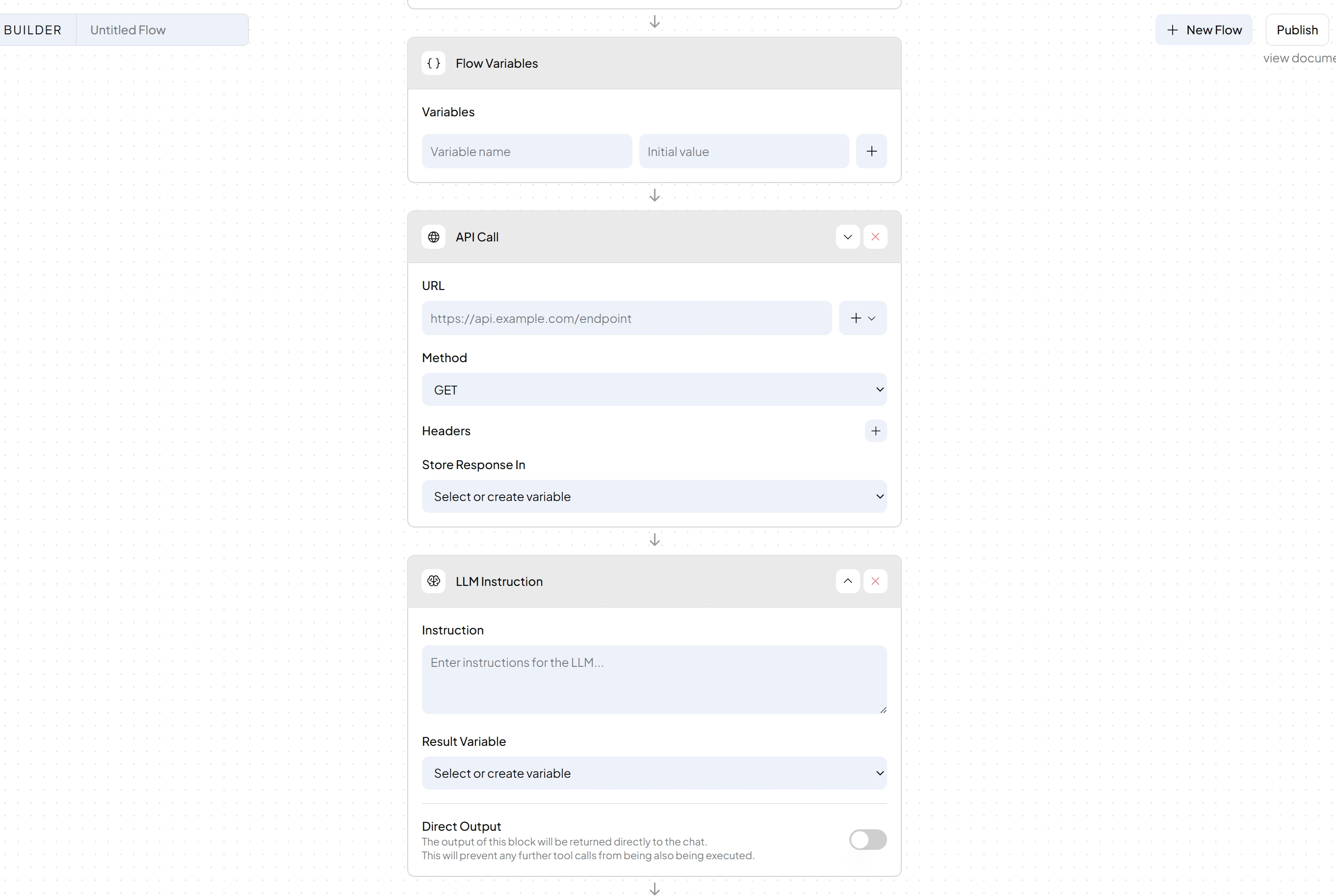The image size is (1336, 896).
Task: Click the Flow Variables braces icon
Action: 434,63
